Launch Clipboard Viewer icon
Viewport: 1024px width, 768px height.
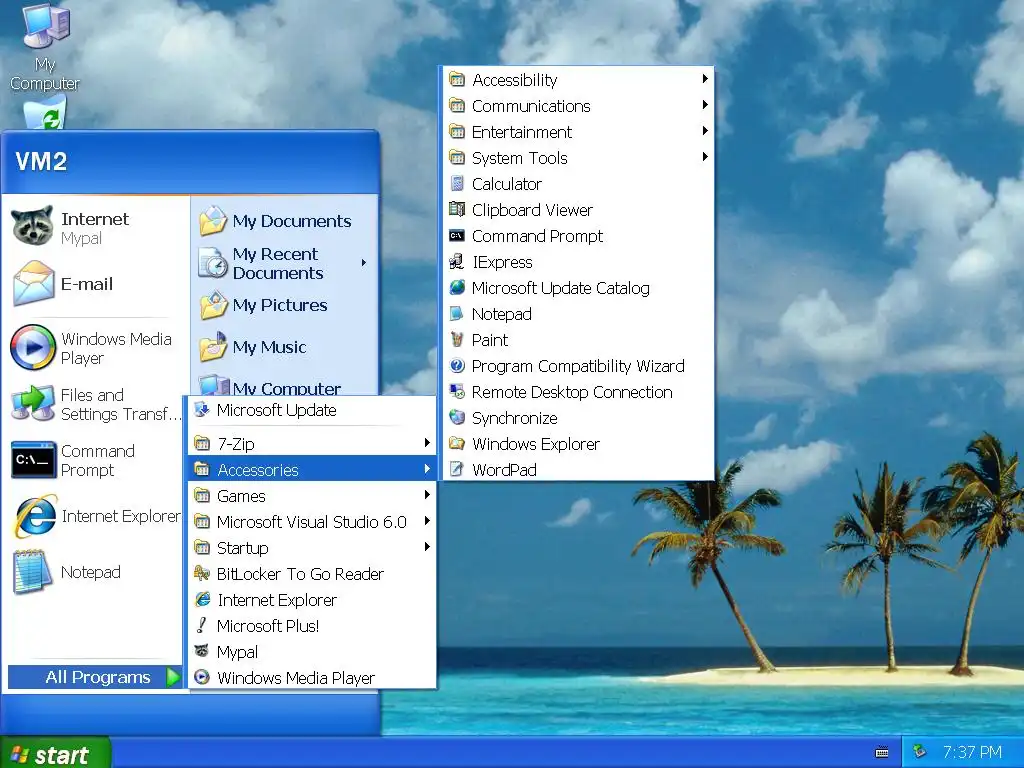pyautogui.click(x=457, y=210)
